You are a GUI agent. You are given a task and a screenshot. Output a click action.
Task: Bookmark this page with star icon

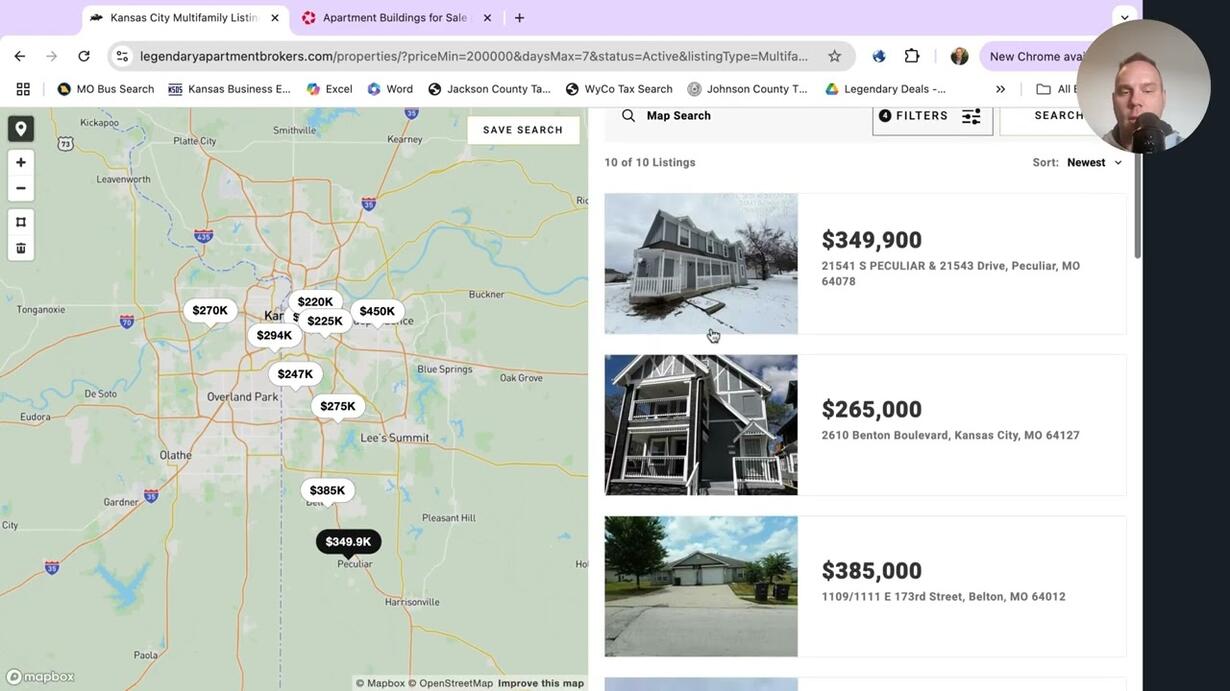(x=834, y=56)
